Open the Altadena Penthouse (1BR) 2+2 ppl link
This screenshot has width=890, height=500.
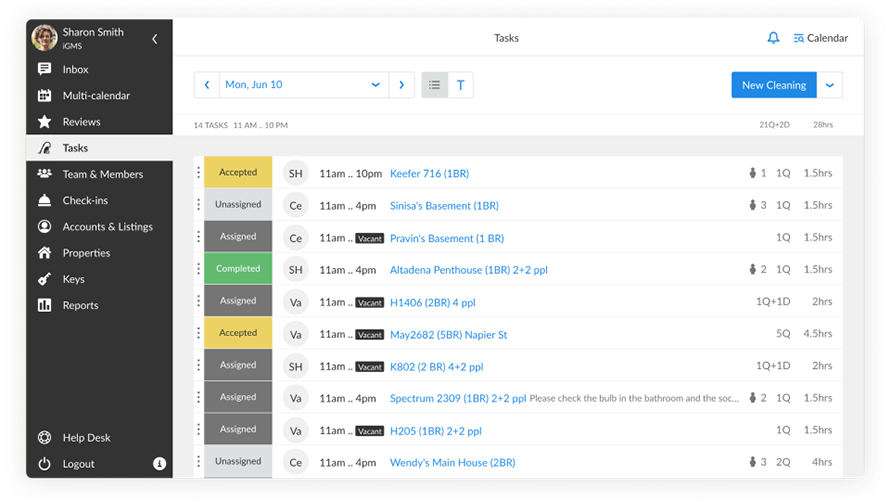[x=468, y=270]
